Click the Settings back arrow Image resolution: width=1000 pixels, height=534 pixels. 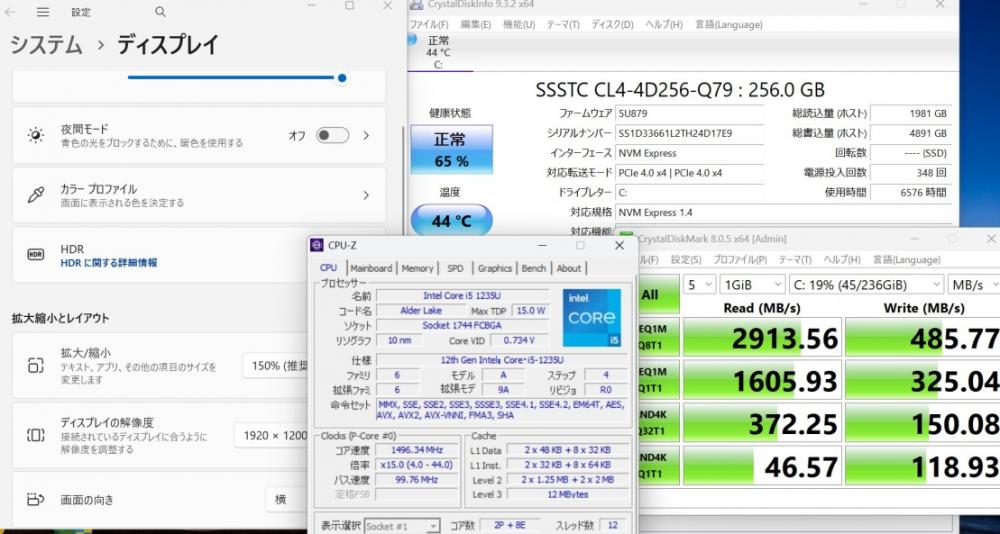pyautogui.click(x=11, y=12)
